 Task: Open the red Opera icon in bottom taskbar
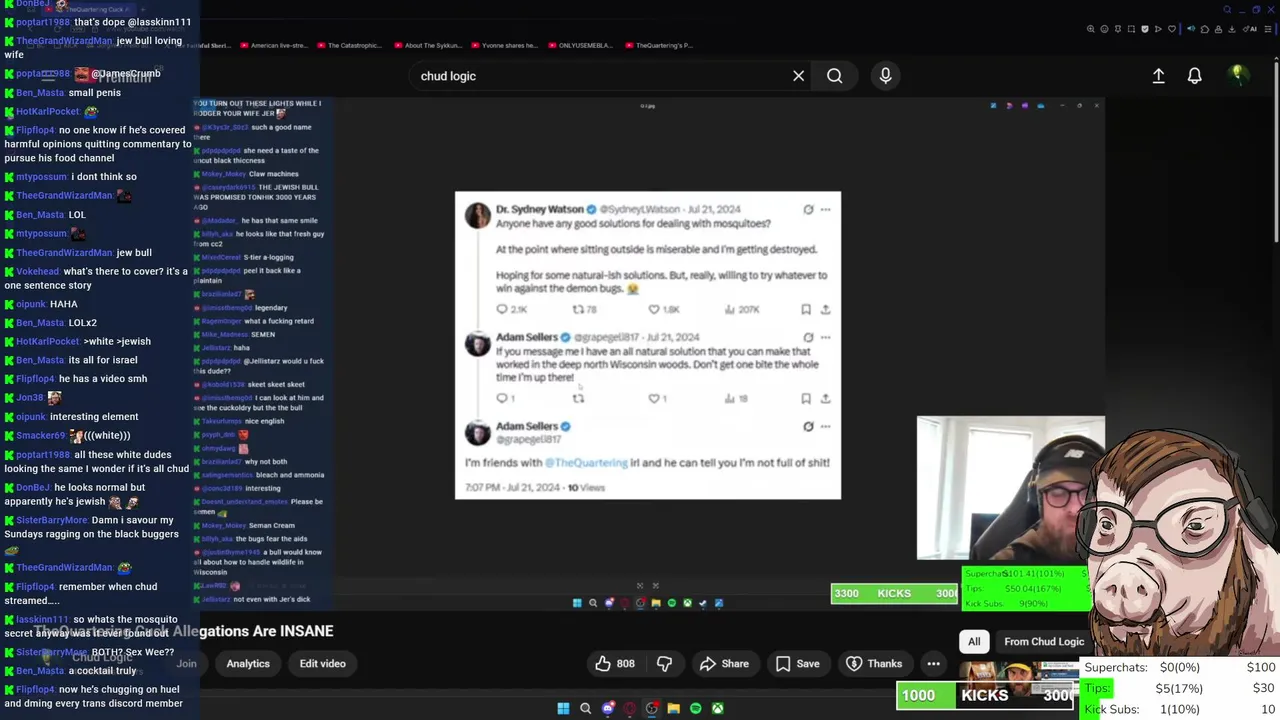[x=629, y=708]
